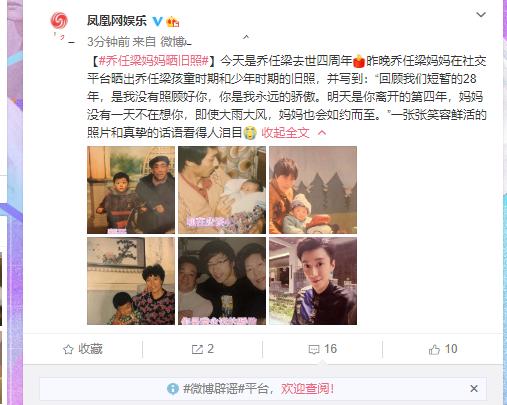Click the small caret above the timestamp
This screenshot has height=405, width=507.
click(246, 36)
